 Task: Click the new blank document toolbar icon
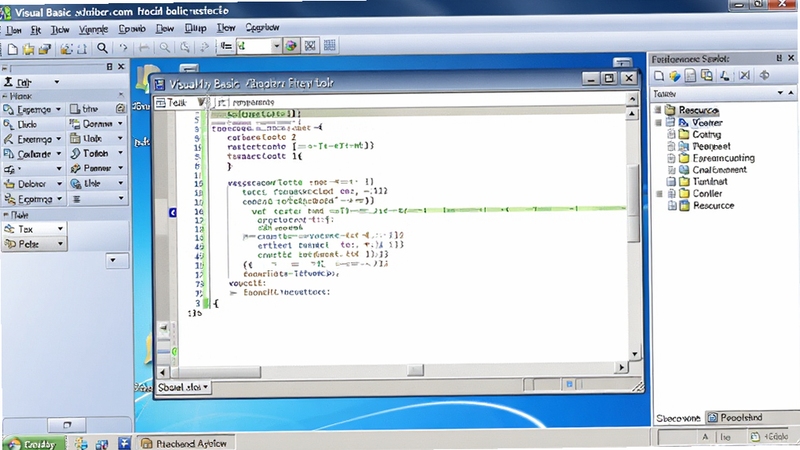12,48
